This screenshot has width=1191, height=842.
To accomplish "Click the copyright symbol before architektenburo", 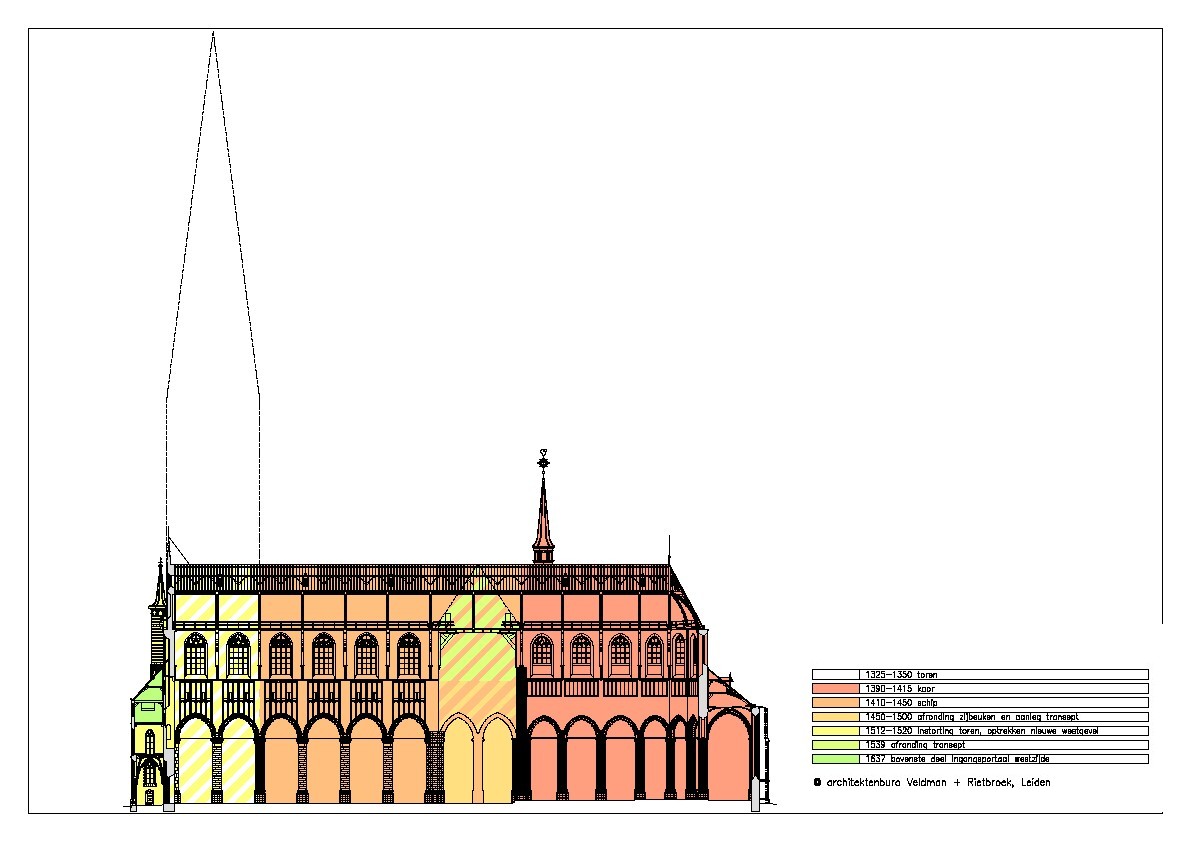I will (817, 782).
